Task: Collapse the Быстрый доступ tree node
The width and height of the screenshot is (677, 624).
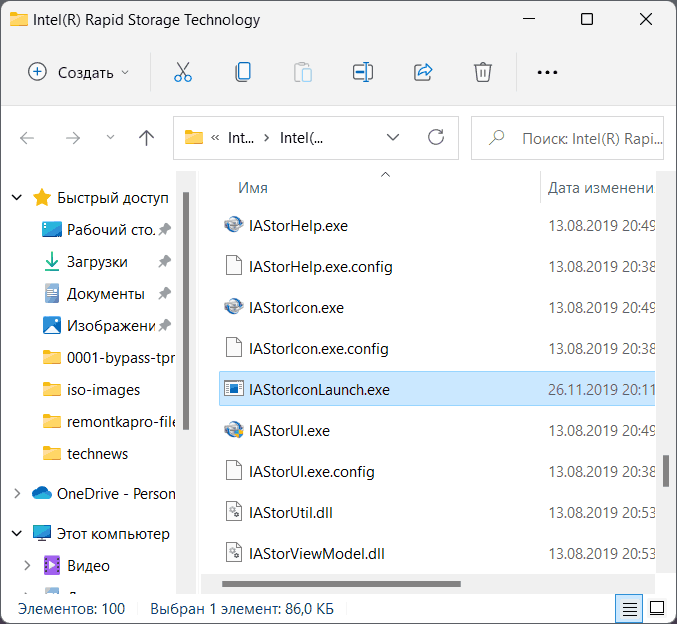Action: click(x=17, y=198)
